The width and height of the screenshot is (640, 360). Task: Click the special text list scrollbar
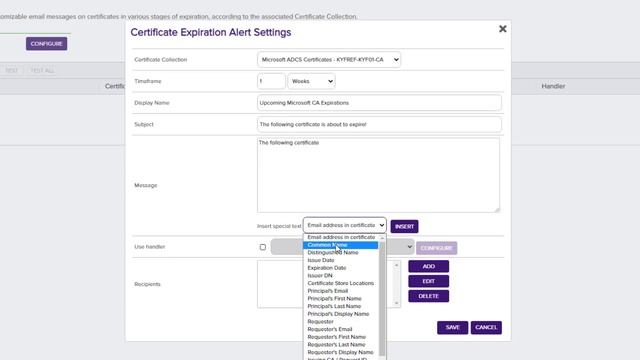click(x=382, y=299)
